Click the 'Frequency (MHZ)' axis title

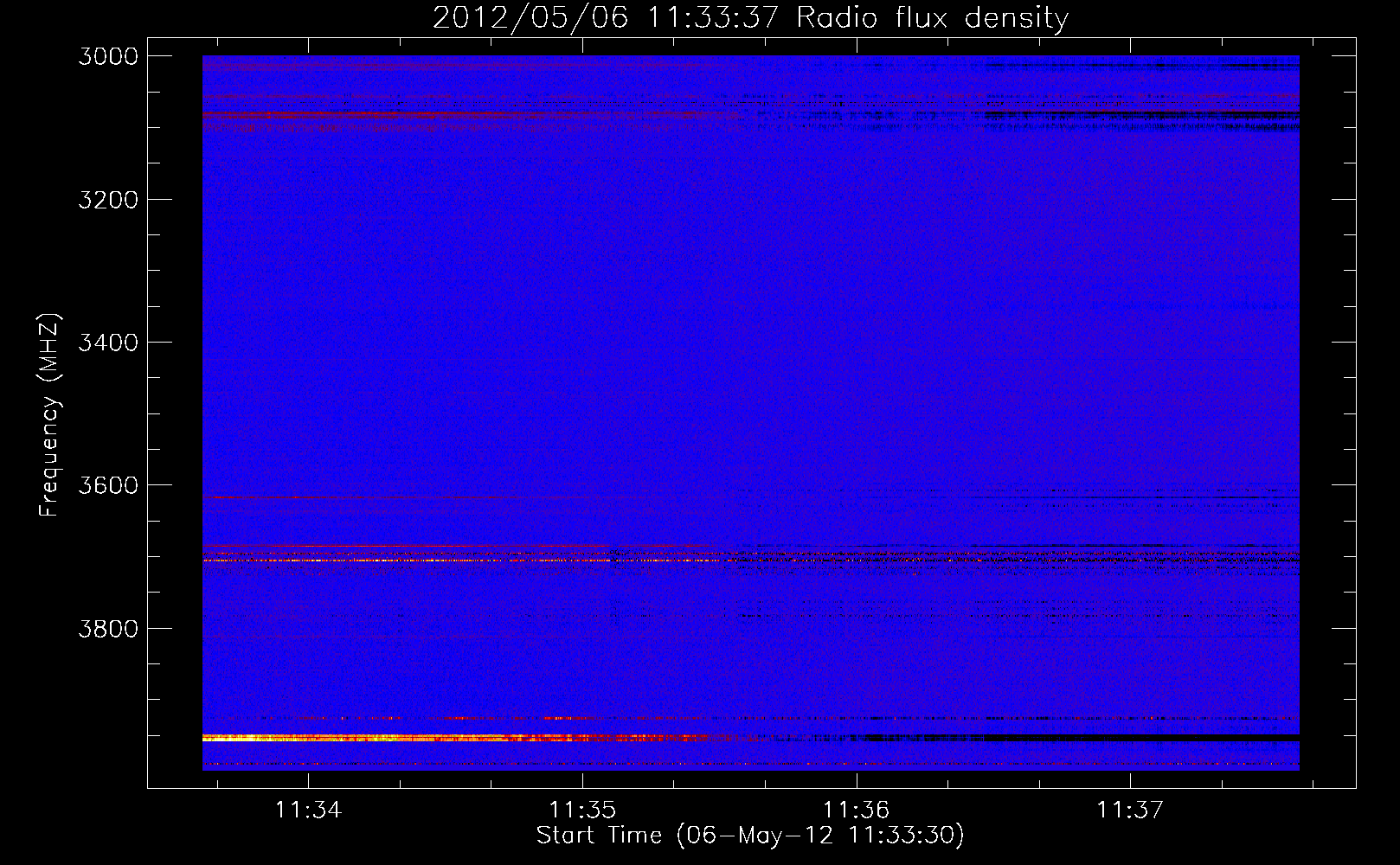click(49, 414)
